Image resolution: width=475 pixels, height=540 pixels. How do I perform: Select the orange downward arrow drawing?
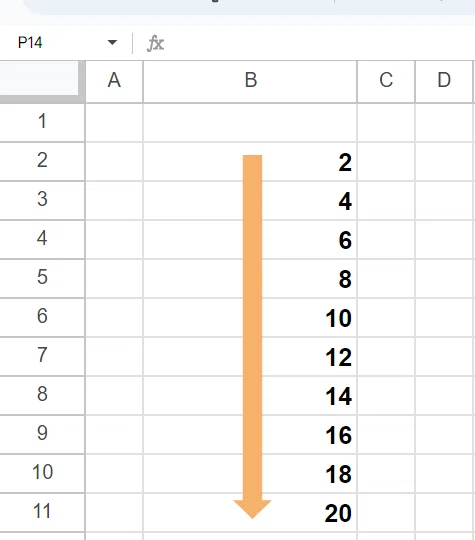tap(252, 336)
